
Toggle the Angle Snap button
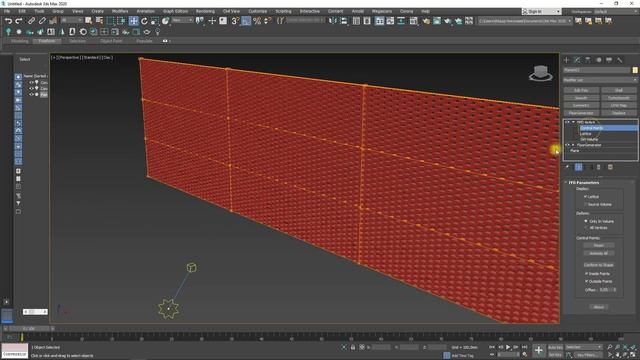pyautogui.click(x=246, y=21)
